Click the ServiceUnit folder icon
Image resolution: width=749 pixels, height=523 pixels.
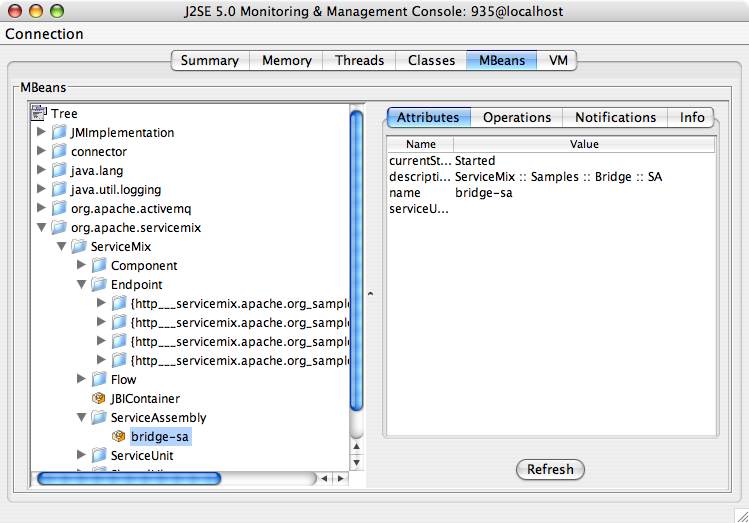click(x=99, y=455)
